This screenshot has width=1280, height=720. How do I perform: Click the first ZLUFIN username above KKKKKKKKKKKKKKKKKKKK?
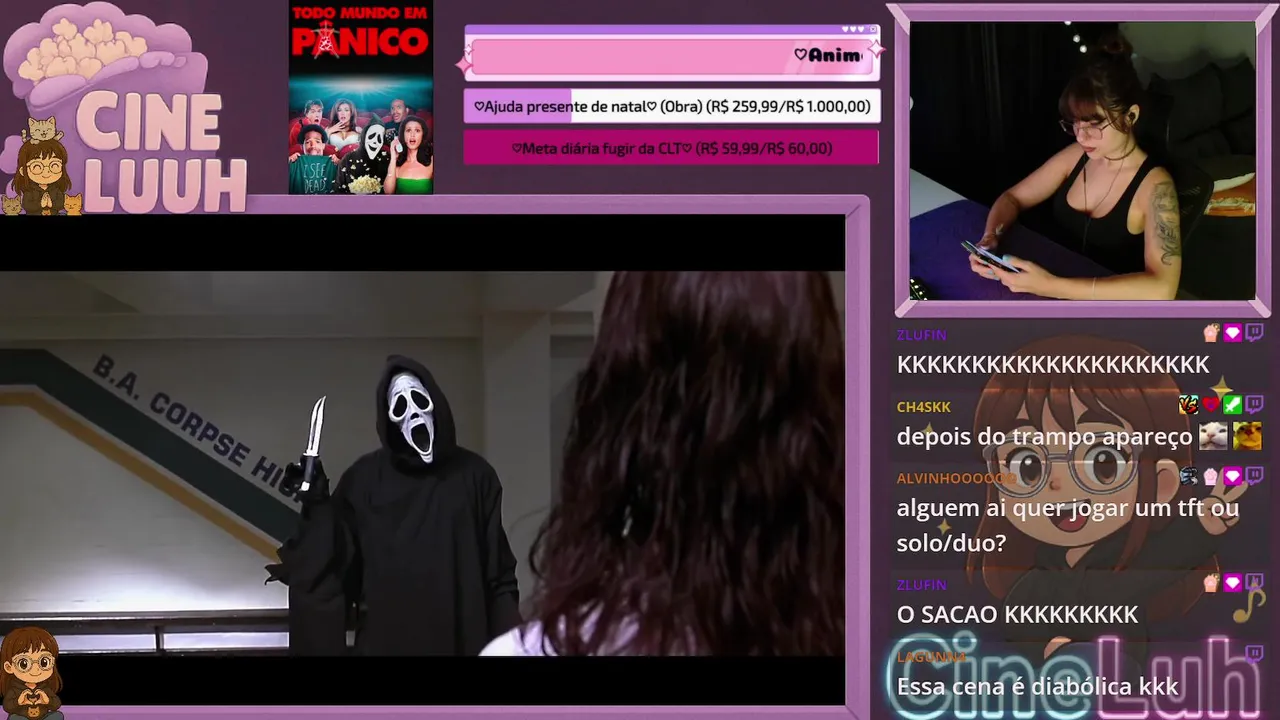click(921, 334)
